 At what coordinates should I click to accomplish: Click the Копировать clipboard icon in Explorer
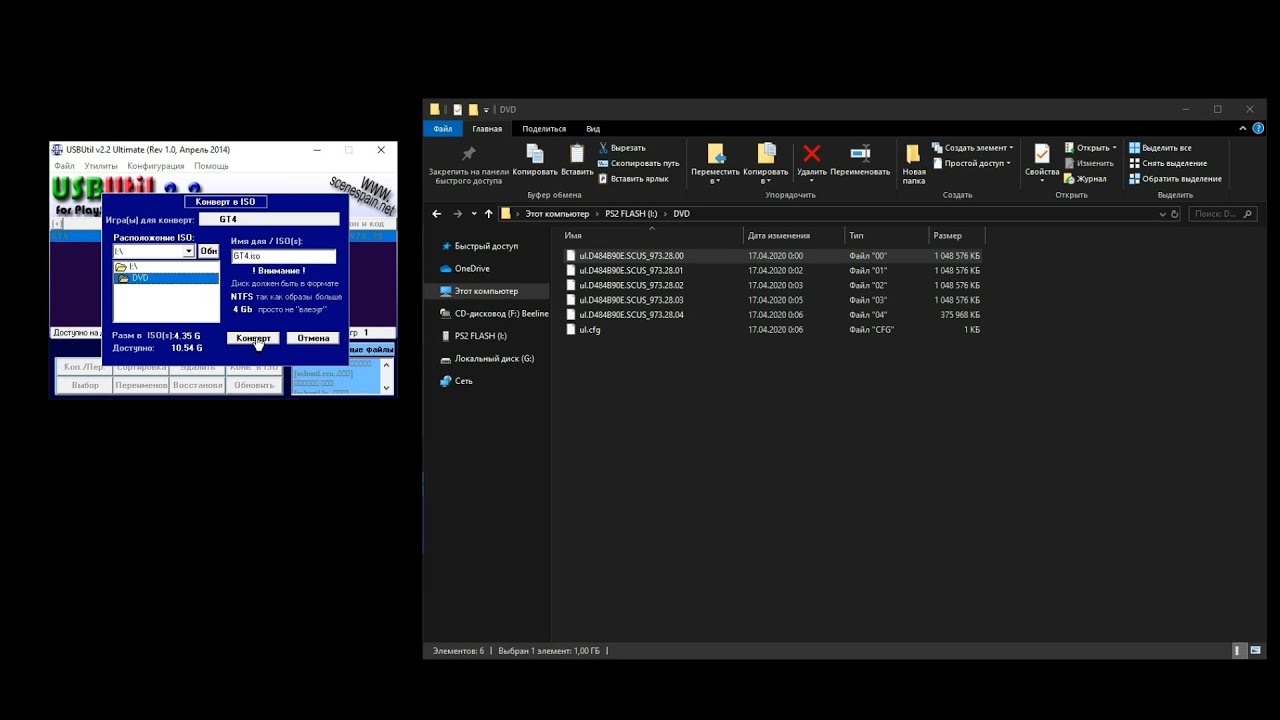[535, 154]
